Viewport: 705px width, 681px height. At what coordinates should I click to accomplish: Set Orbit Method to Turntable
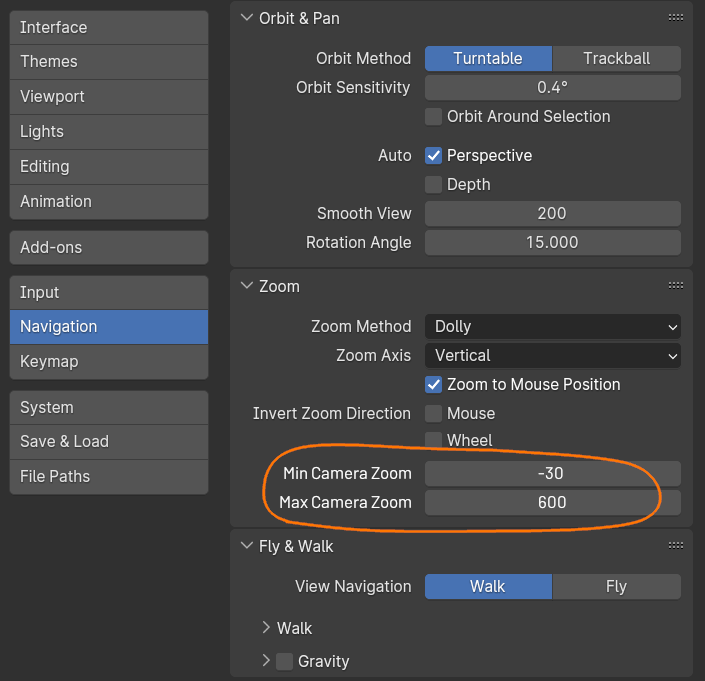pos(488,58)
